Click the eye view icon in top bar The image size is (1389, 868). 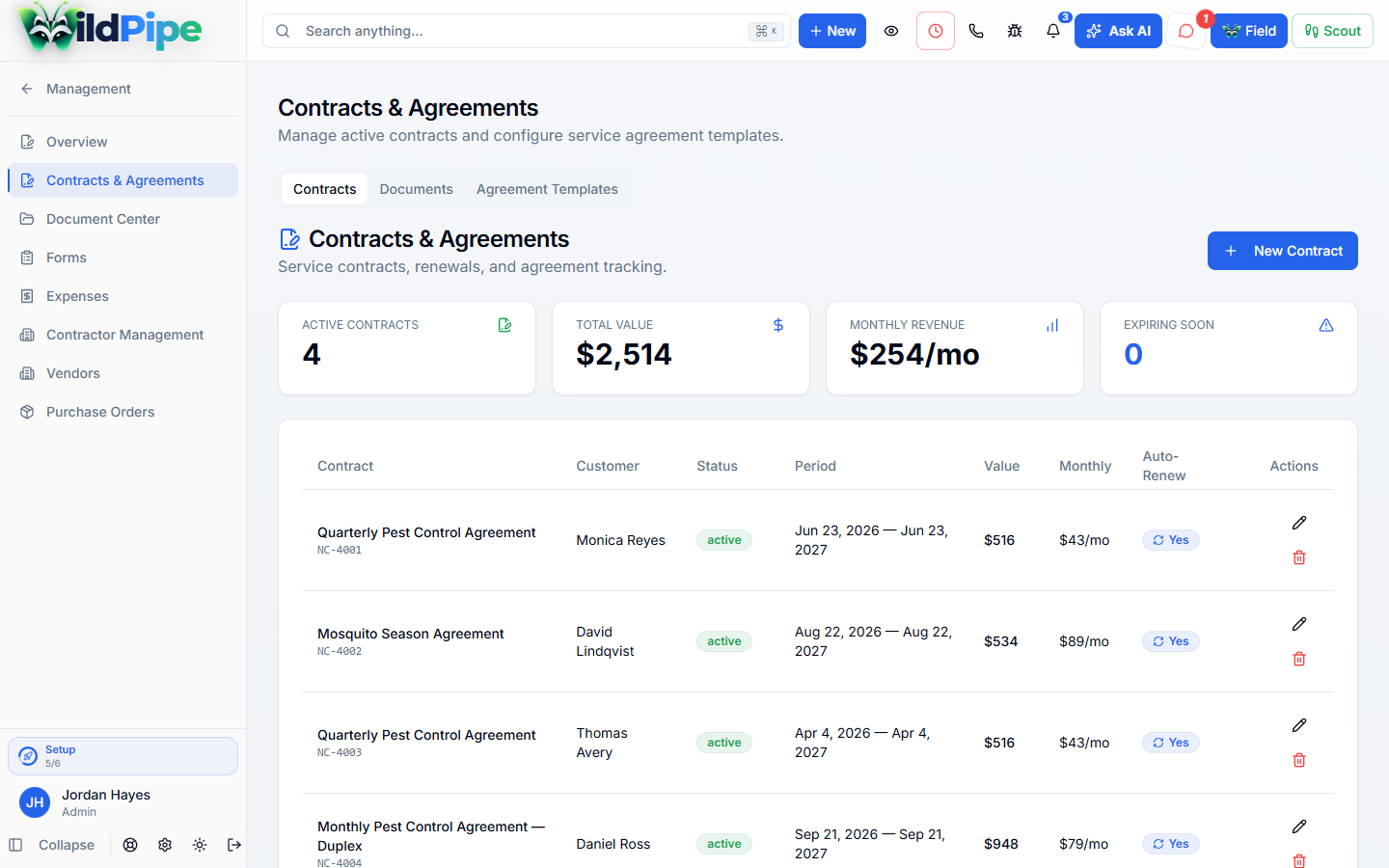(891, 31)
